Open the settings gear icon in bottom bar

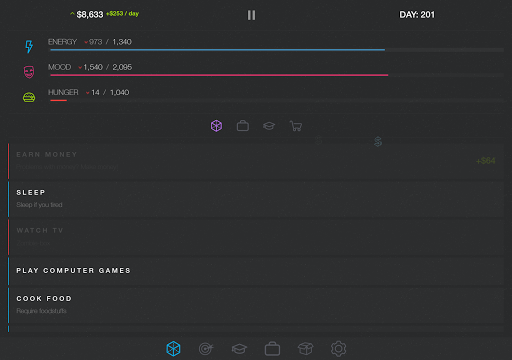coord(338,349)
